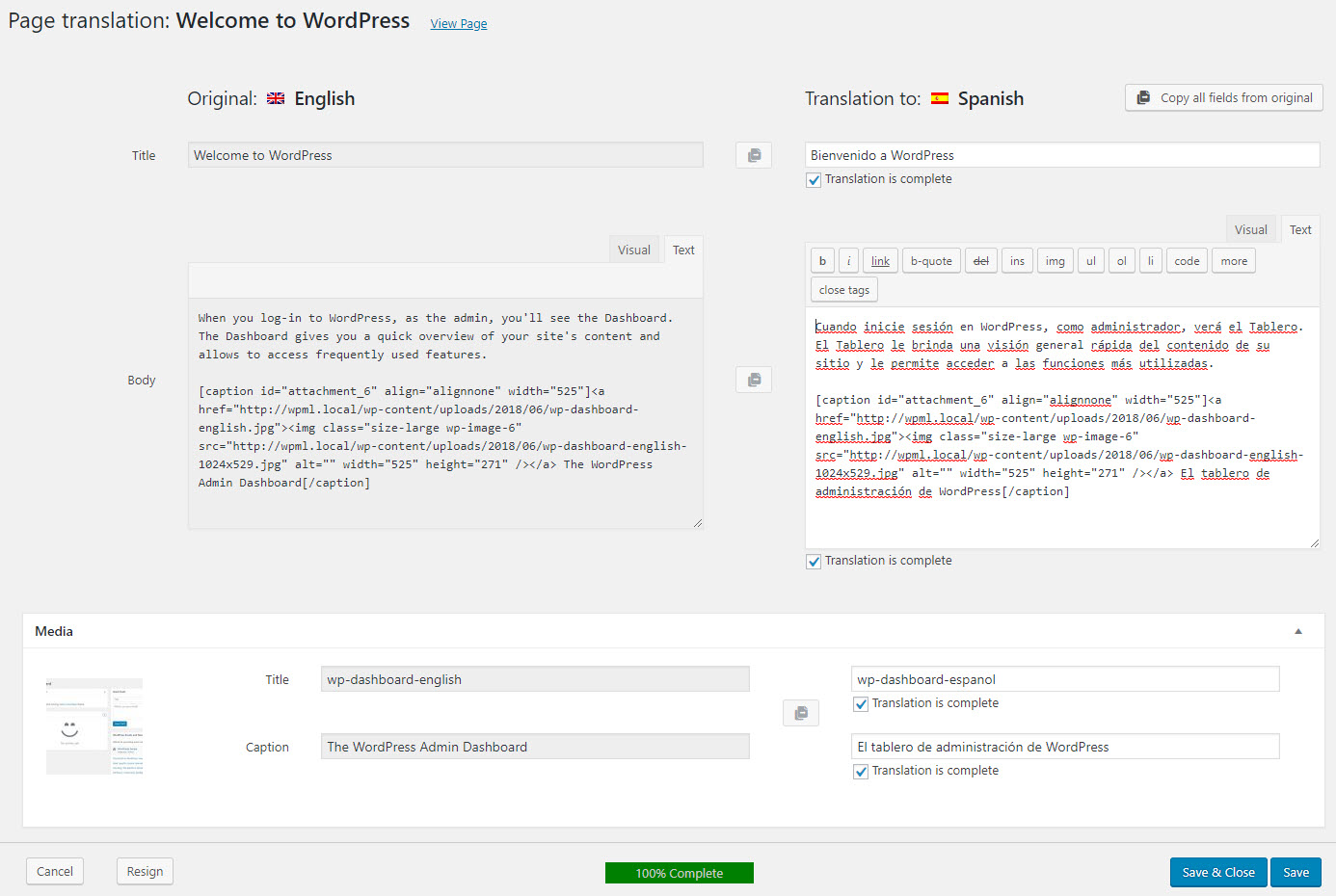Switch the Spanish editor to Visual tab
Image resolution: width=1336 pixels, height=896 pixels.
[1250, 230]
